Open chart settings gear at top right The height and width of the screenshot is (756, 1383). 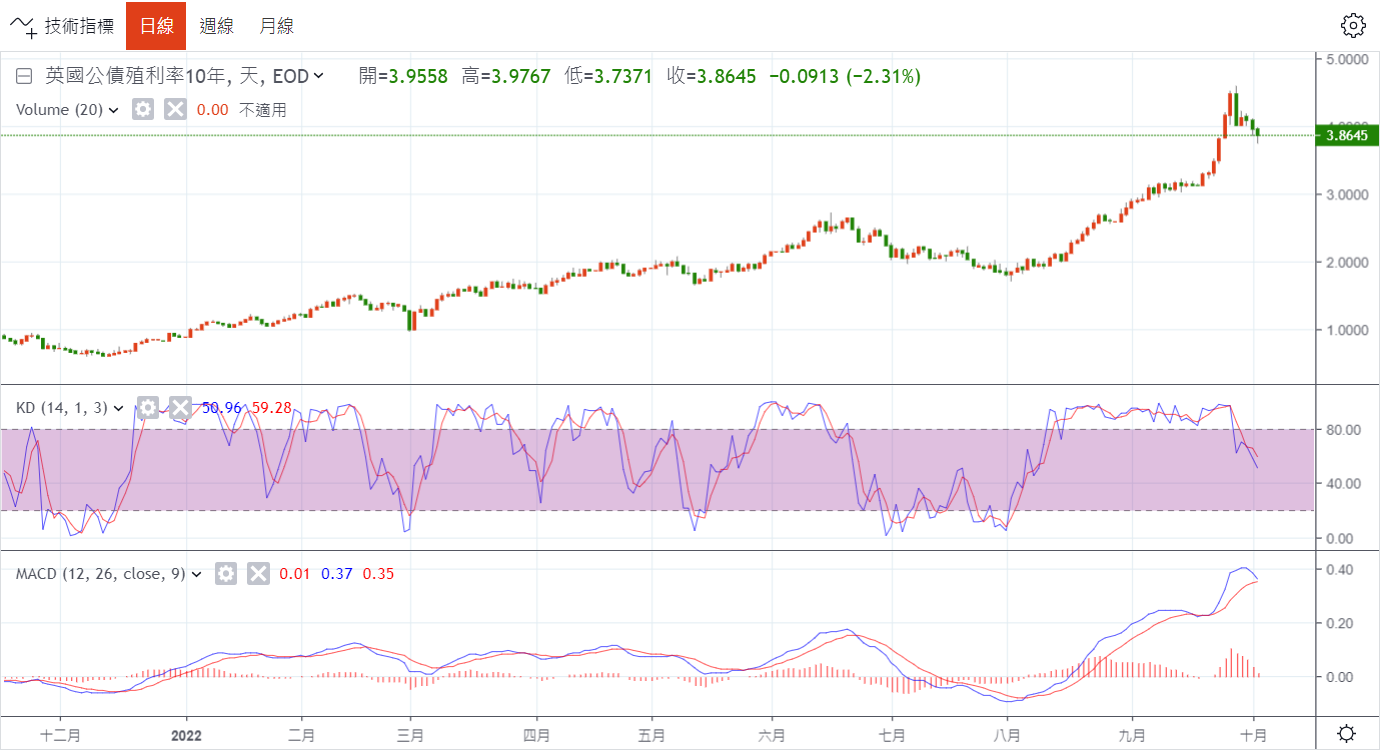pyautogui.click(x=1353, y=26)
